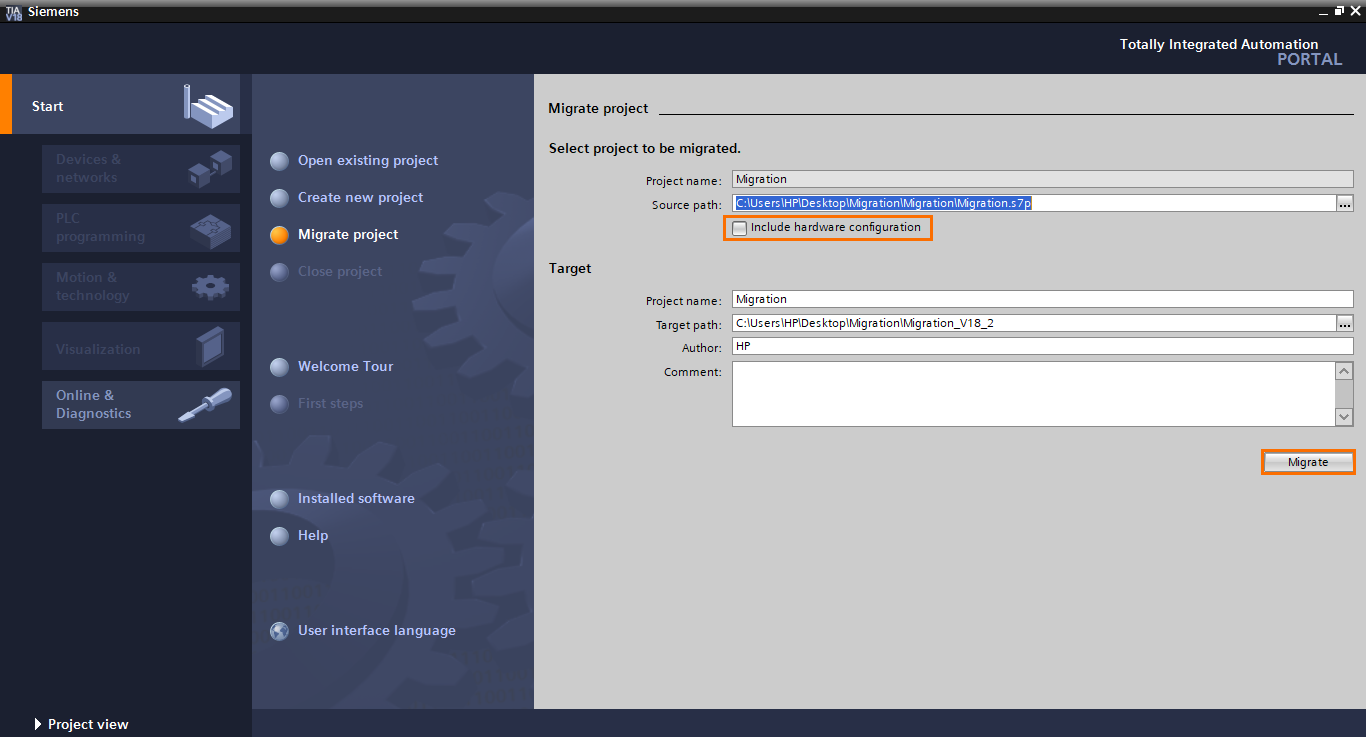This screenshot has height=737, width=1366.
Task: Click the Comment box scroll down arrow
Action: point(1345,417)
